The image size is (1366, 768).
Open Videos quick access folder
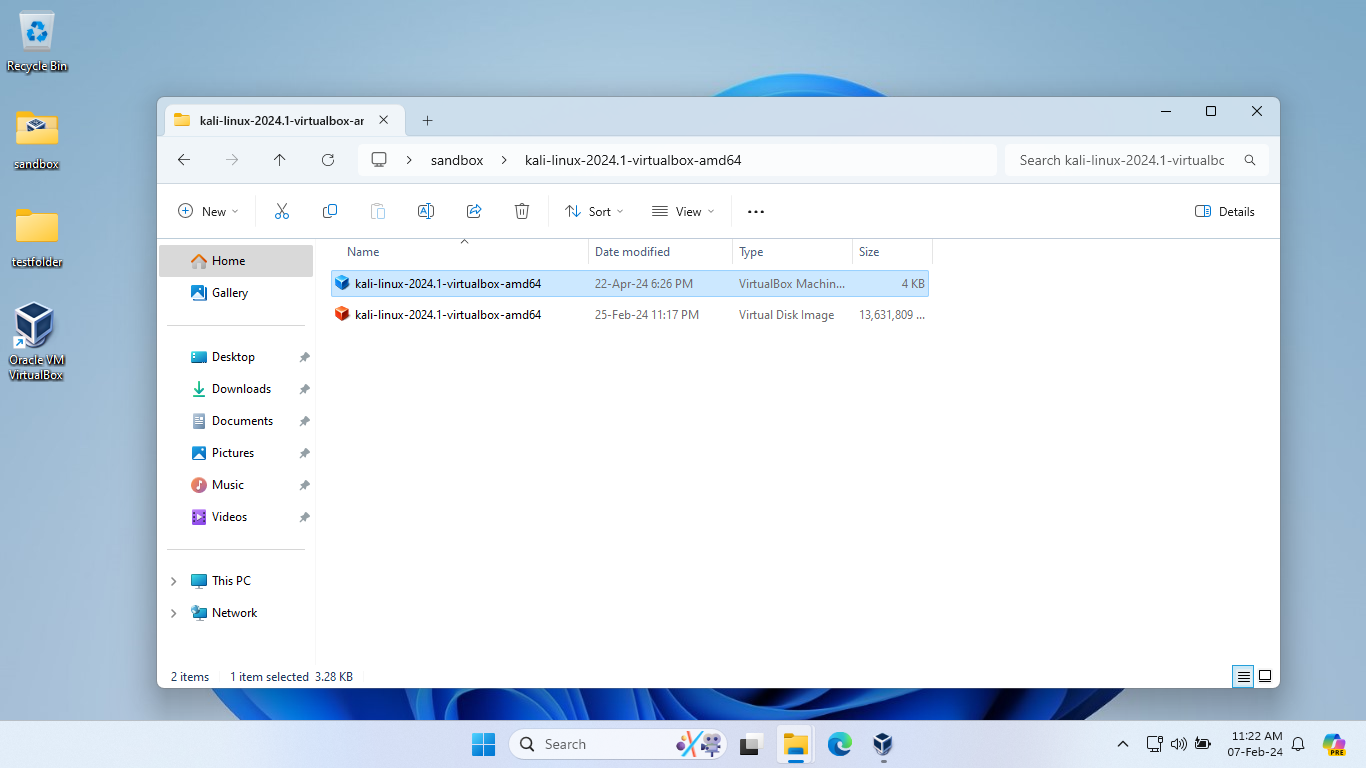(x=236, y=517)
